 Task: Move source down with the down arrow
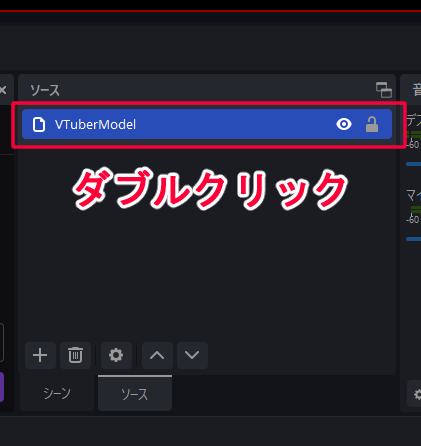tap(192, 355)
